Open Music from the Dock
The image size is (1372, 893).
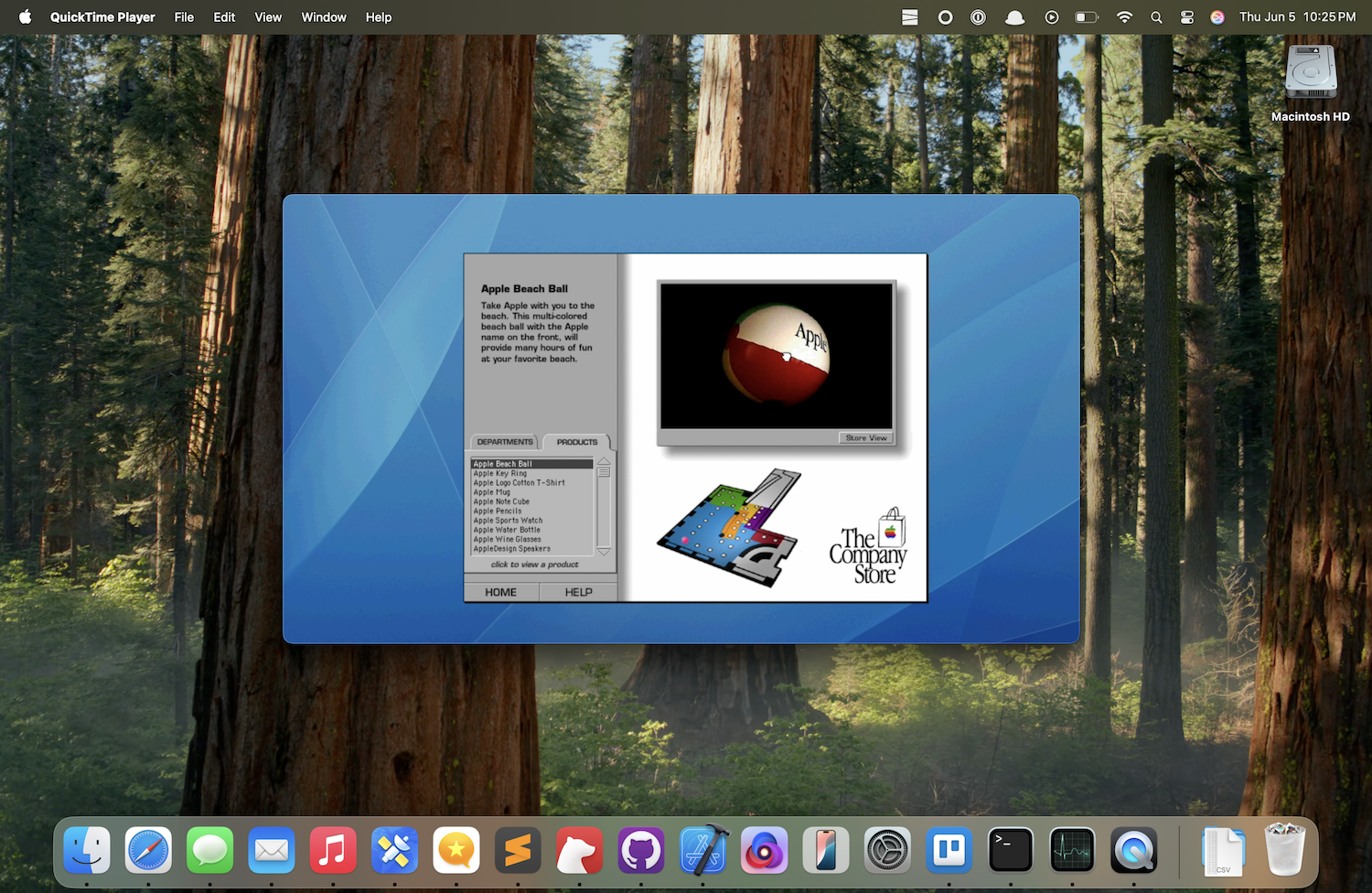(333, 850)
